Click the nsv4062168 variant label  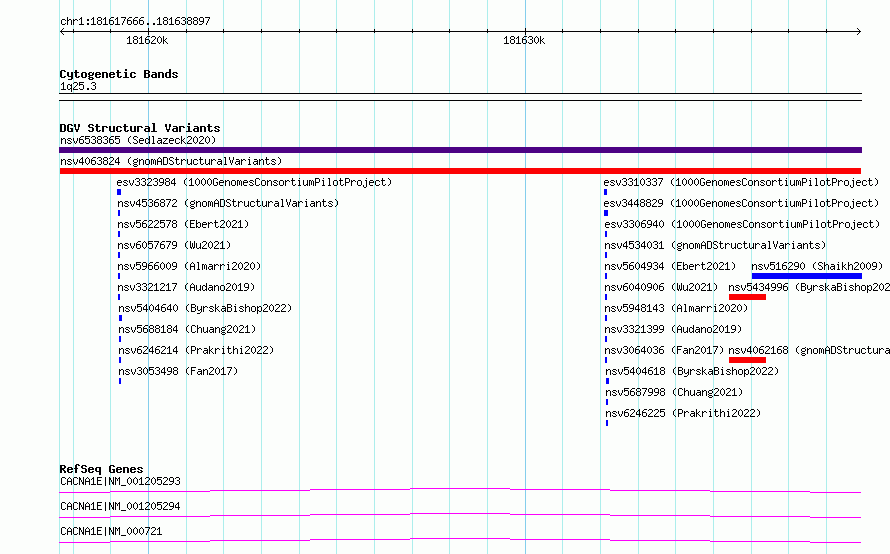pyautogui.click(x=809, y=350)
